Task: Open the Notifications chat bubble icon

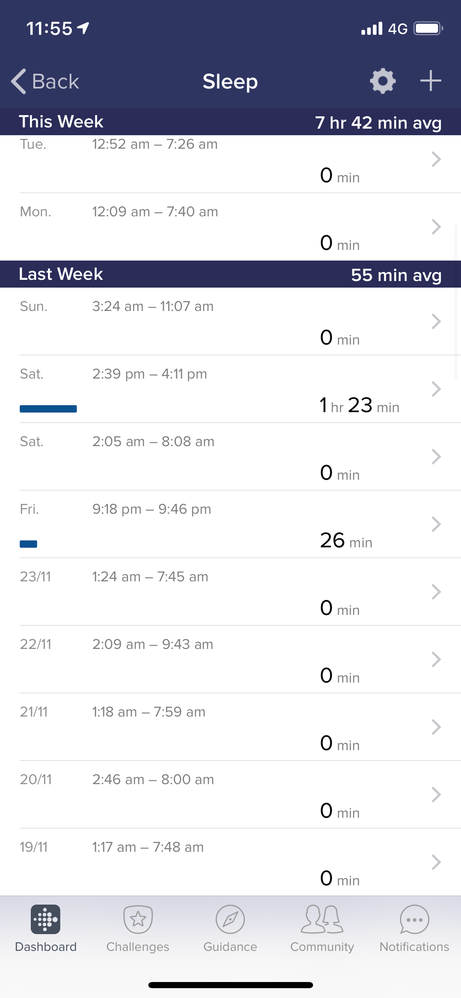Action: click(415, 919)
